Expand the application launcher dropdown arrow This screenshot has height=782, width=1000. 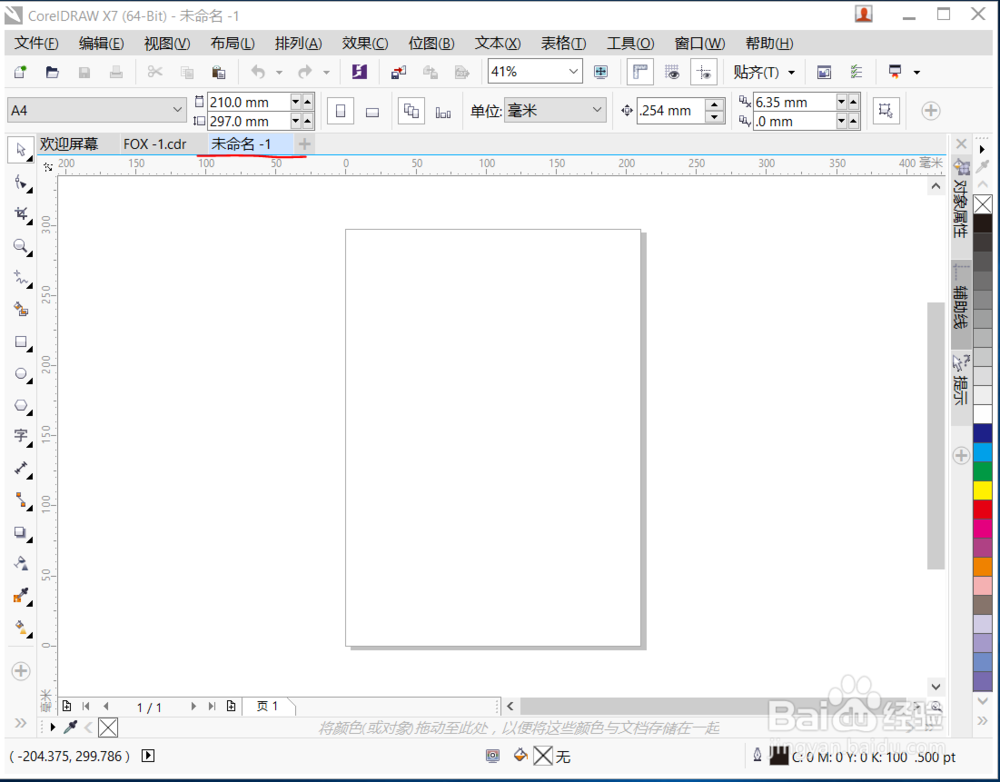(x=916, y=73)
